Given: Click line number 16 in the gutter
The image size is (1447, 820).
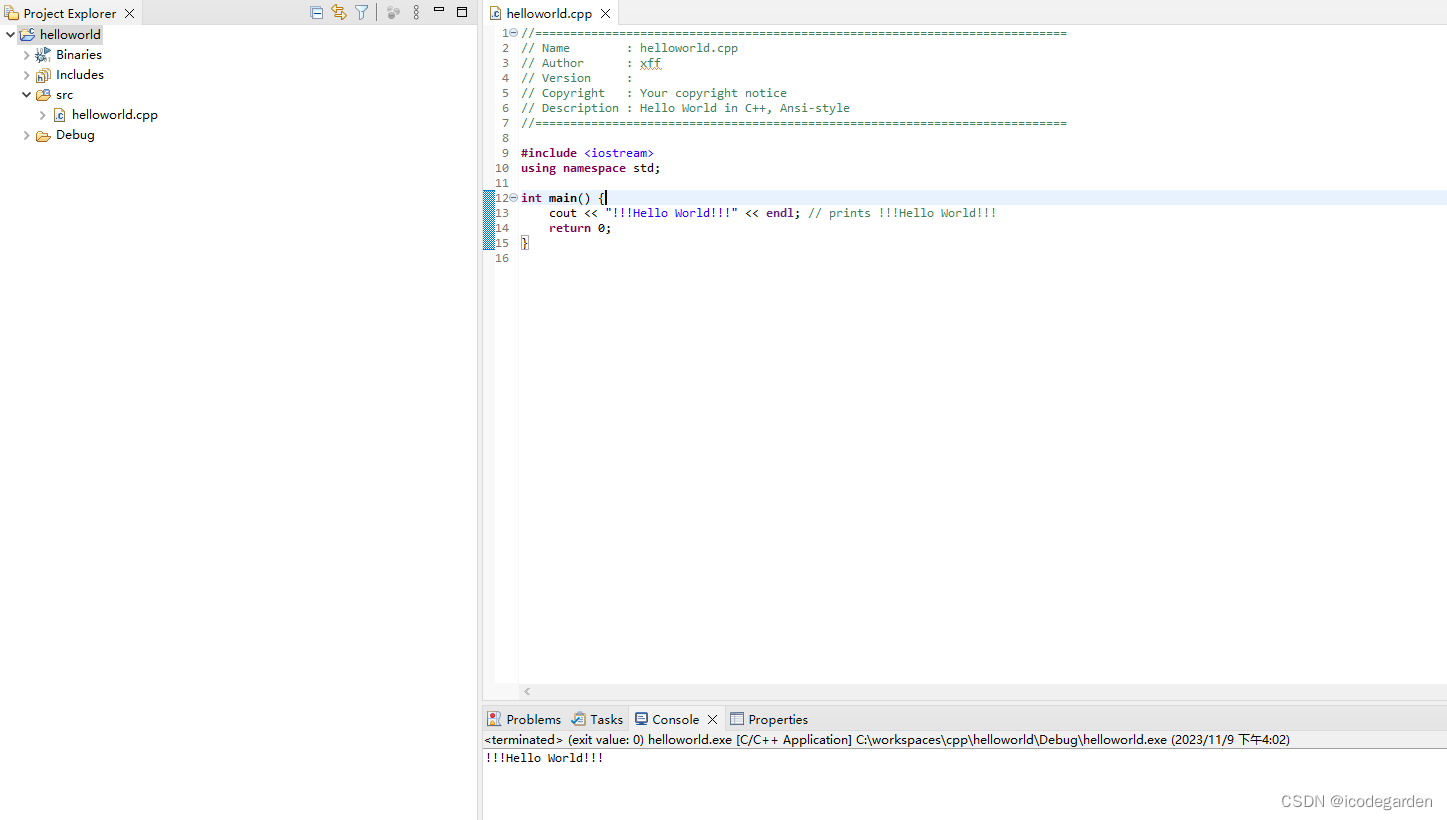Looking at the screenshot, I should point(502,258).
